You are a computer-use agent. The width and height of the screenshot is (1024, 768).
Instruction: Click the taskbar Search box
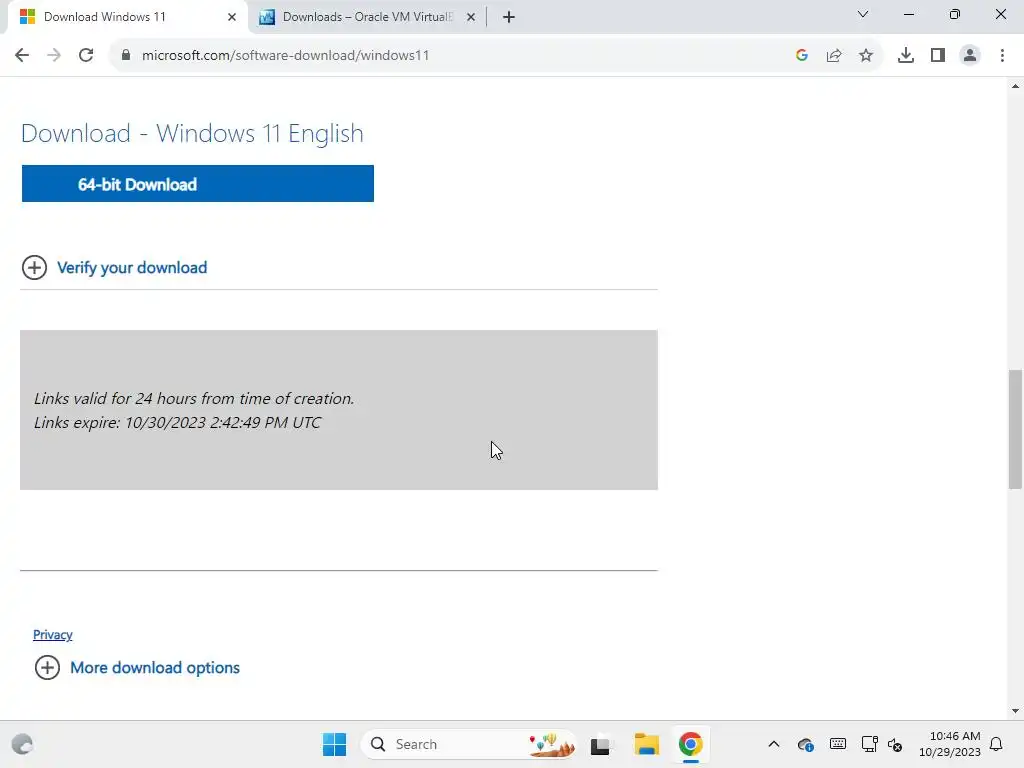pyautogui.click(x=468, y=744)
